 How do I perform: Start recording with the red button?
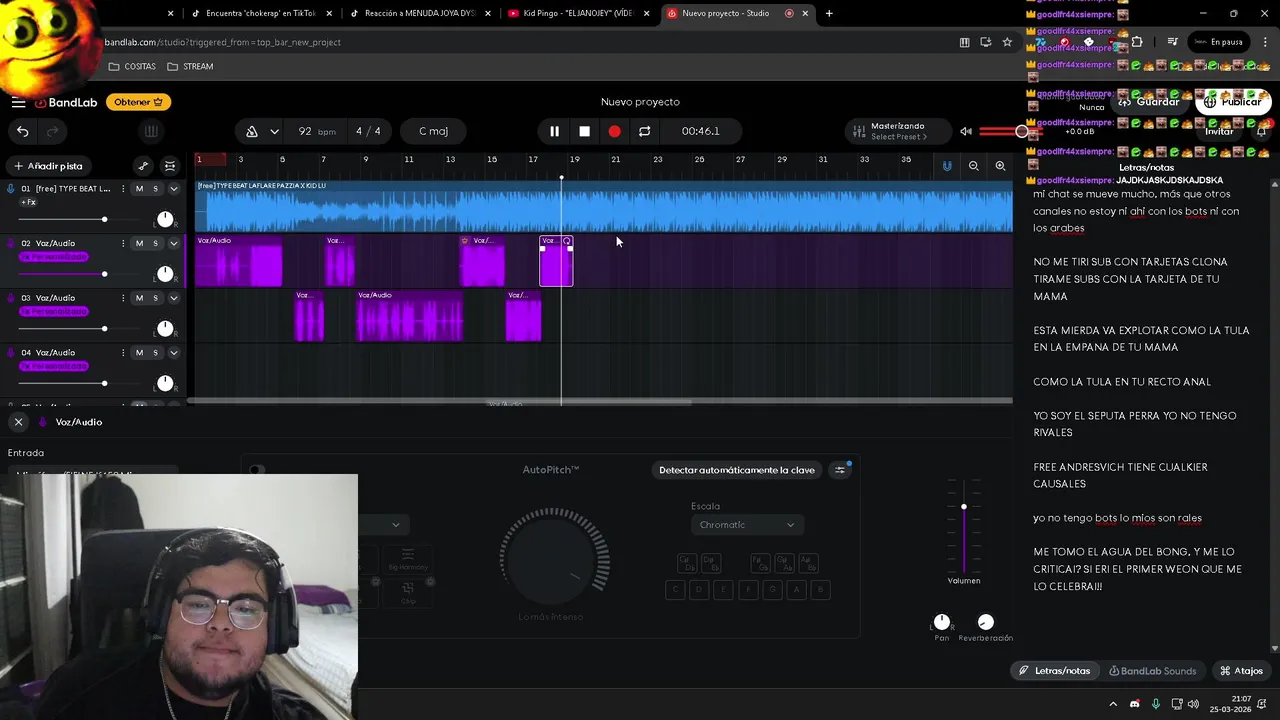614,131
